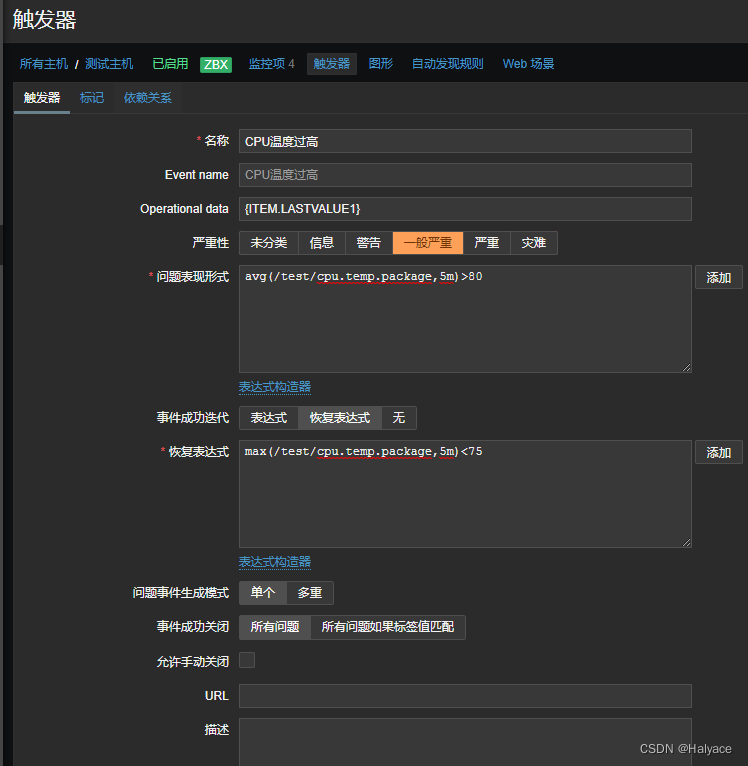Click 添加 button beside recovery expression

[718, 453]
